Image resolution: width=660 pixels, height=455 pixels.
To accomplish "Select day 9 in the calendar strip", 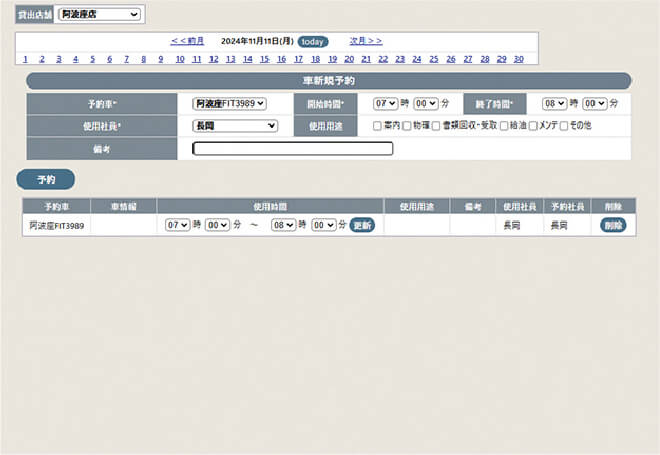I will tap(160, 59).
